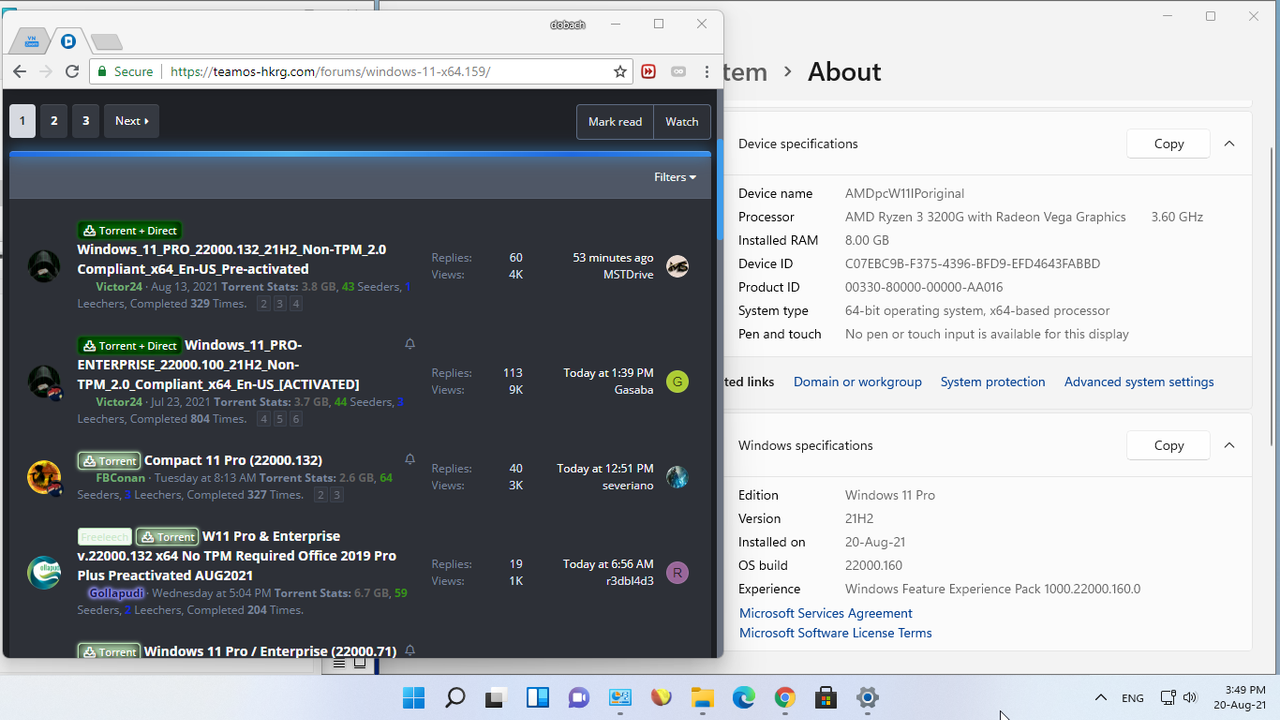This screenshot has width=1280, height=720.
Task: Collapse the Device specifications section
Action: tap(1229, 144)
